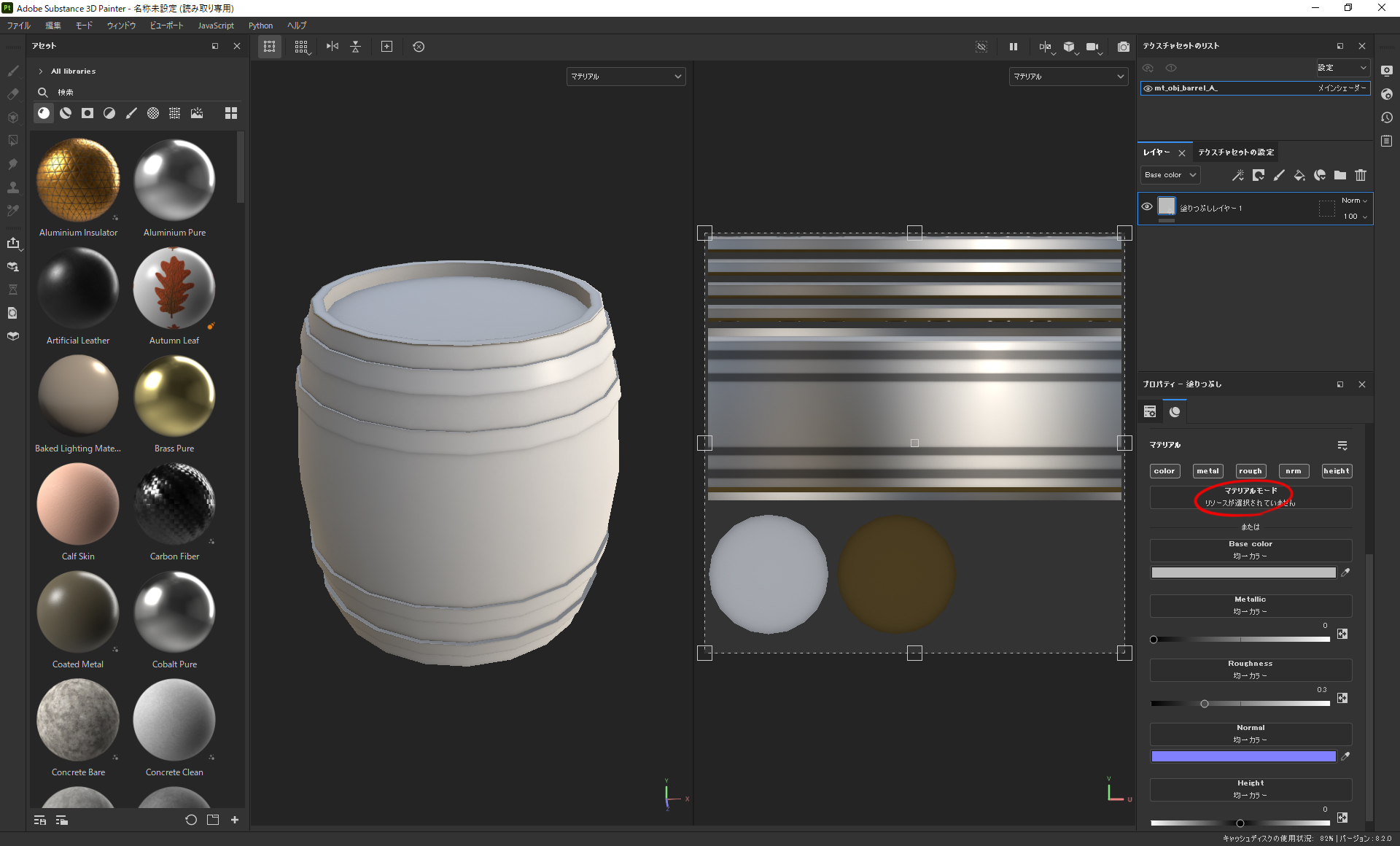This screenshot has height=846, width=1400.
Task: Select the Clone stamp tool
Action: coord(13,187)
